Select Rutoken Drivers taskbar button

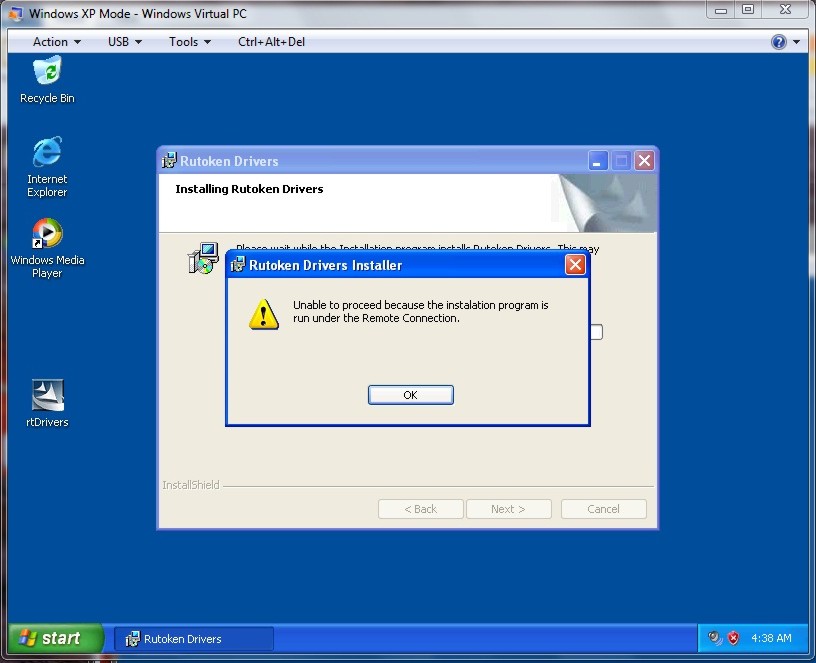pyautogui.click(x=194, y=638)
